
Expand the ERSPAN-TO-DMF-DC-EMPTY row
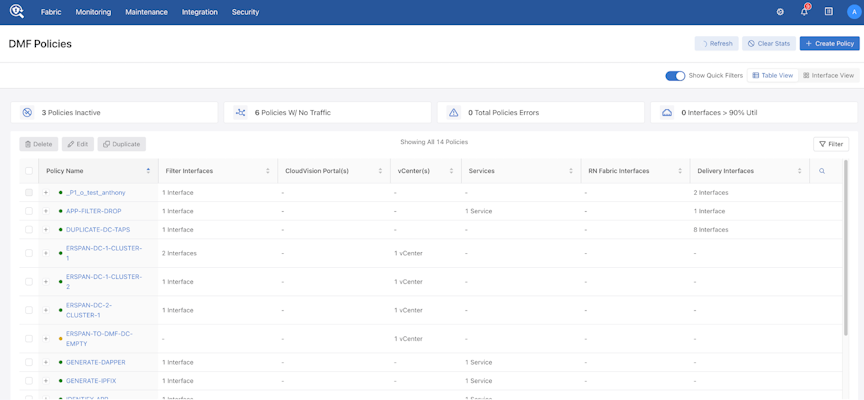pos(46,339)
